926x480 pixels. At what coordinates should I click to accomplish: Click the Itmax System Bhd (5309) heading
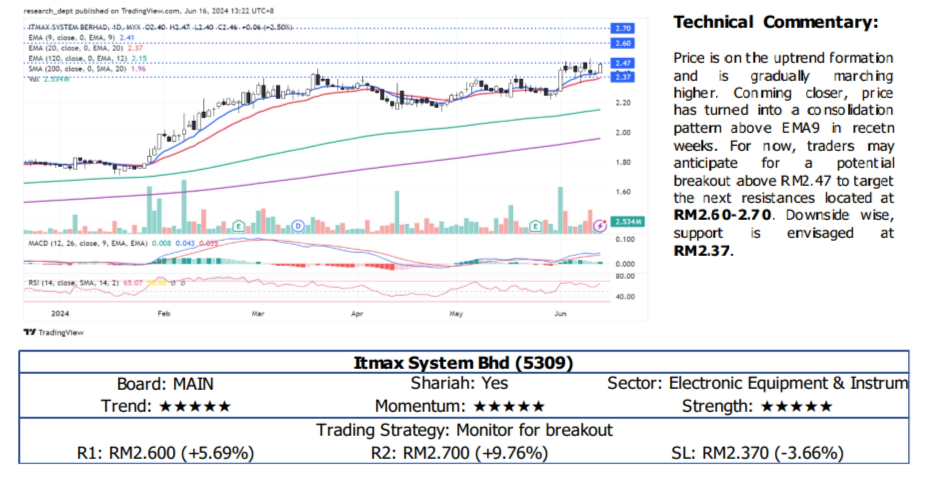coord(462,362)
